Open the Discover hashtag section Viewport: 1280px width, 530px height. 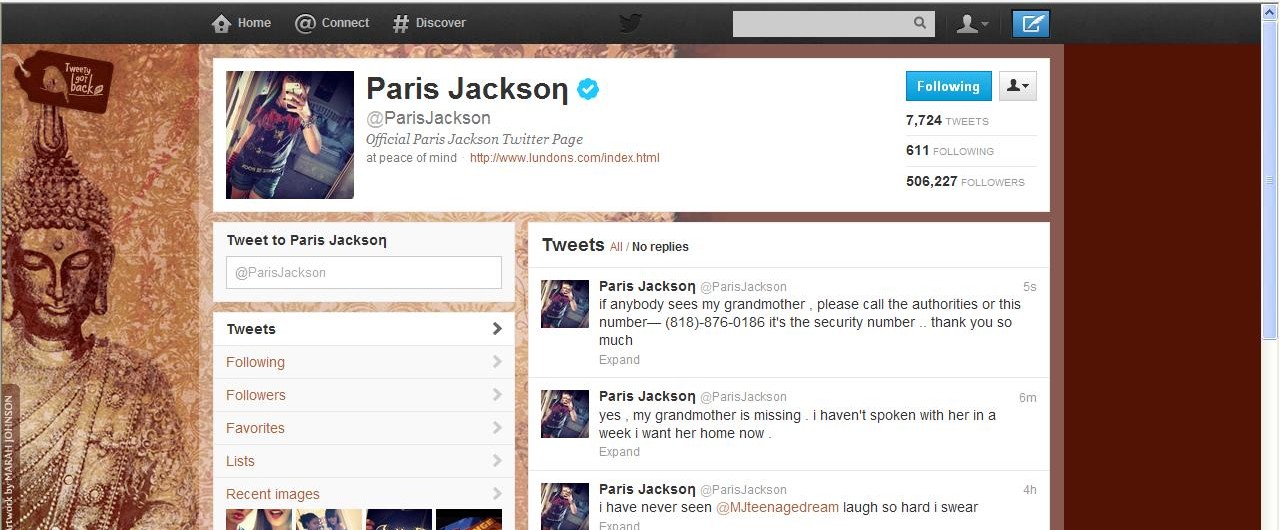428,23
